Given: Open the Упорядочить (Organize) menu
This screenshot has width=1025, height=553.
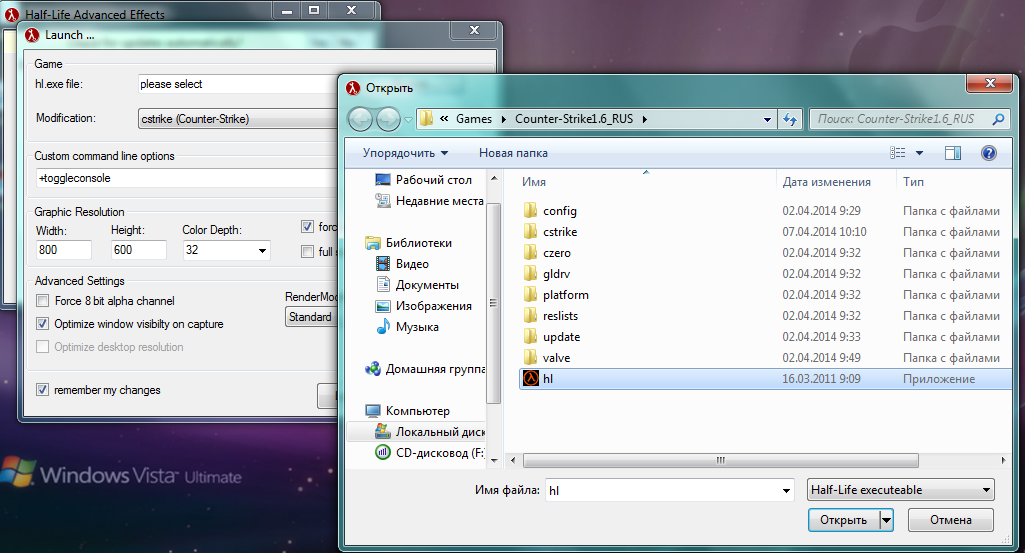Looking at the screenshot, I should pyautogui.click(x=405, y=153).
